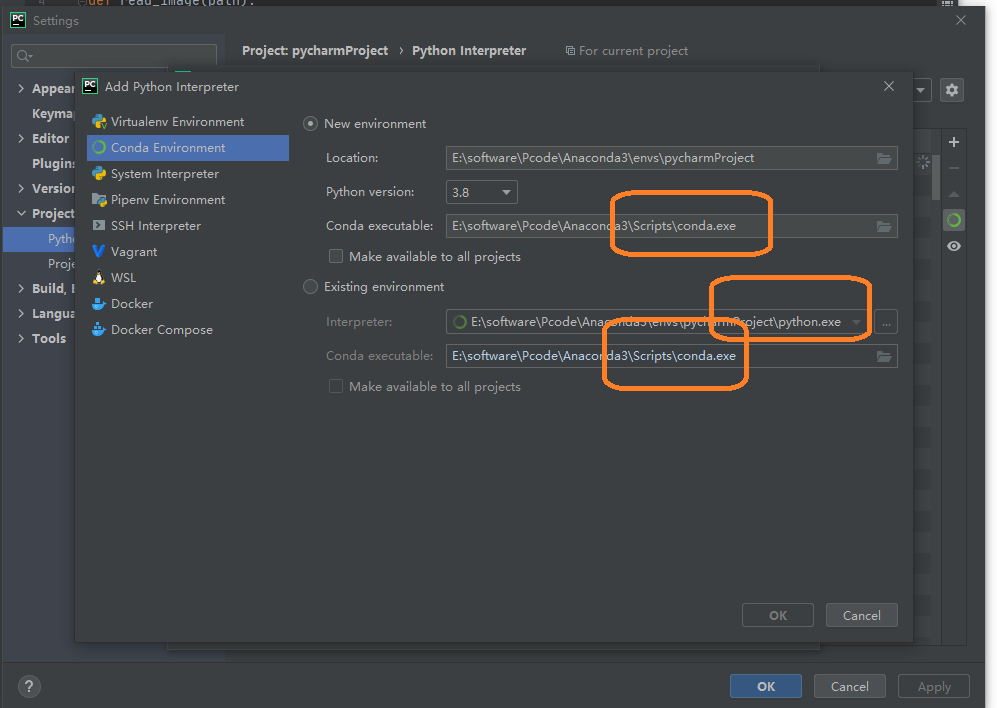Enable Make available to all projects for existing environment
The image size is (997, 708).
pos(336,386)
